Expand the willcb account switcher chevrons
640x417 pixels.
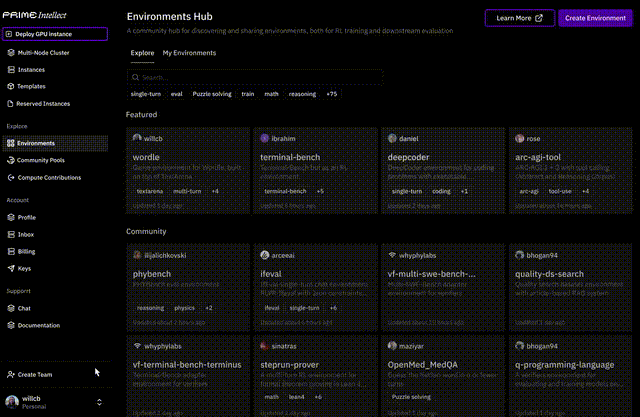[x=99, y=402]
